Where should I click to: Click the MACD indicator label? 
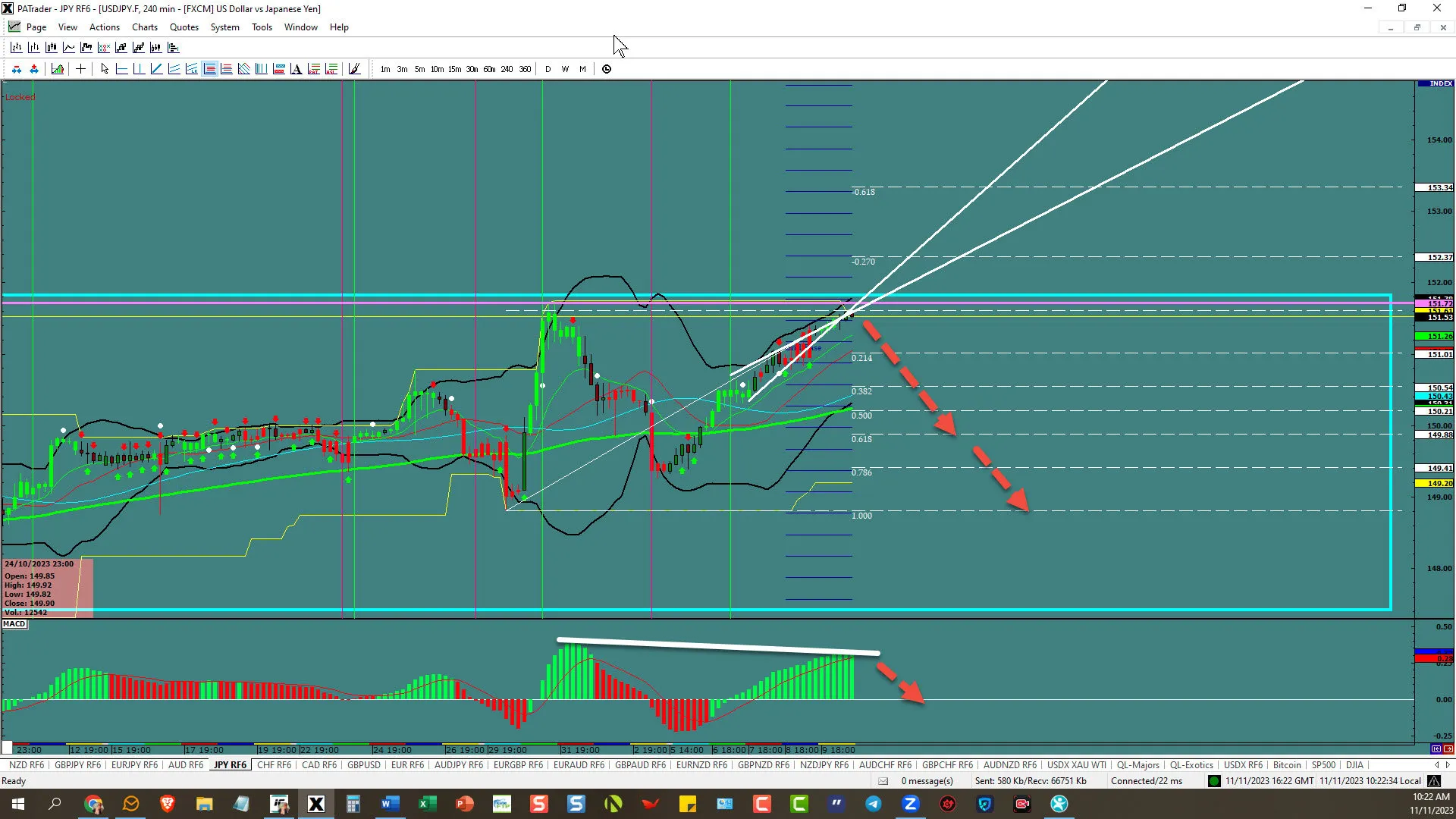[14, 624]
